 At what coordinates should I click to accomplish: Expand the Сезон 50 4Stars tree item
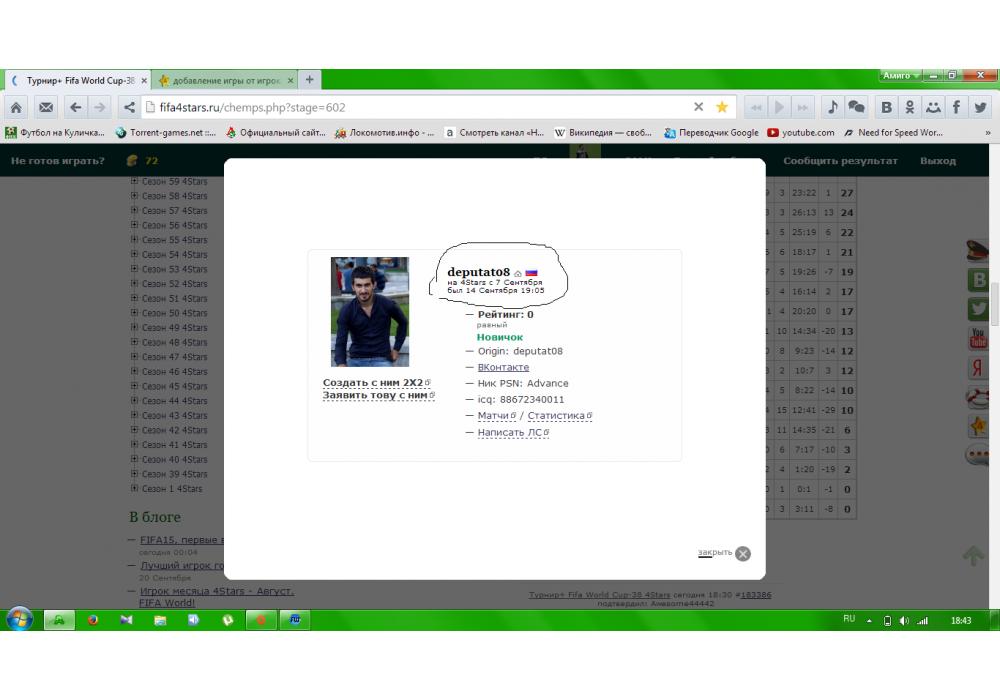pos(134,313)
